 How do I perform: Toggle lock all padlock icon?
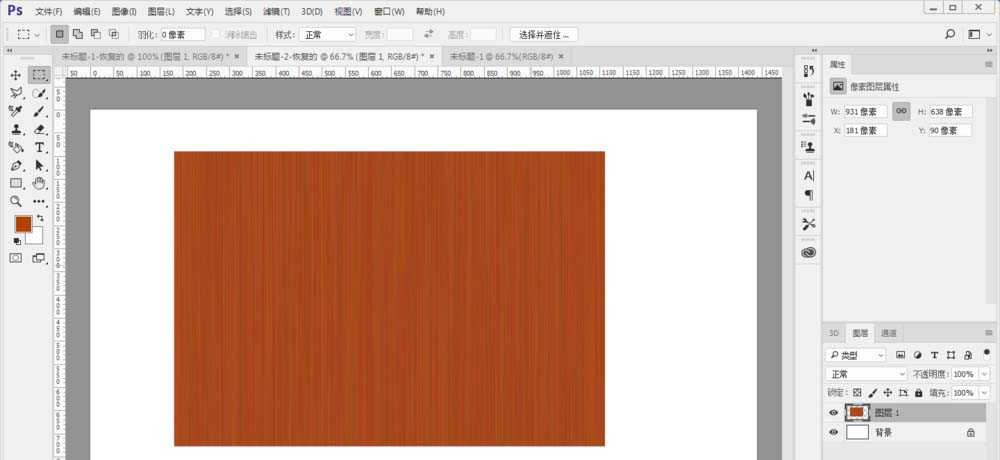(918, 393)
